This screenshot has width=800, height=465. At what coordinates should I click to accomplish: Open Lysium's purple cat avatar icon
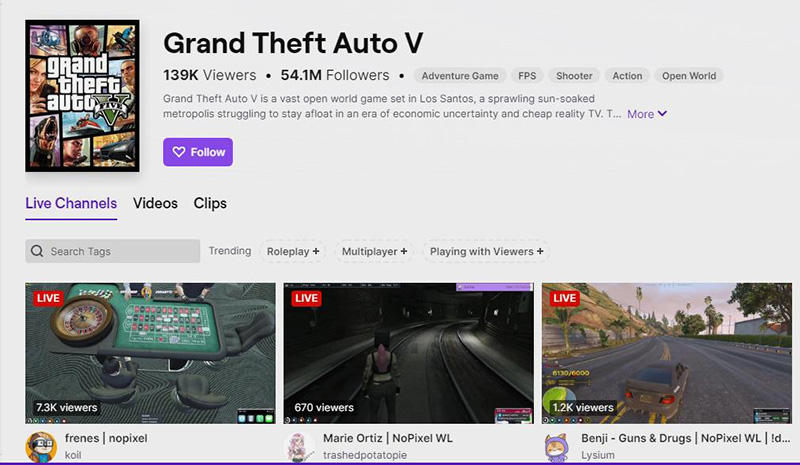(x=557, y=446)
